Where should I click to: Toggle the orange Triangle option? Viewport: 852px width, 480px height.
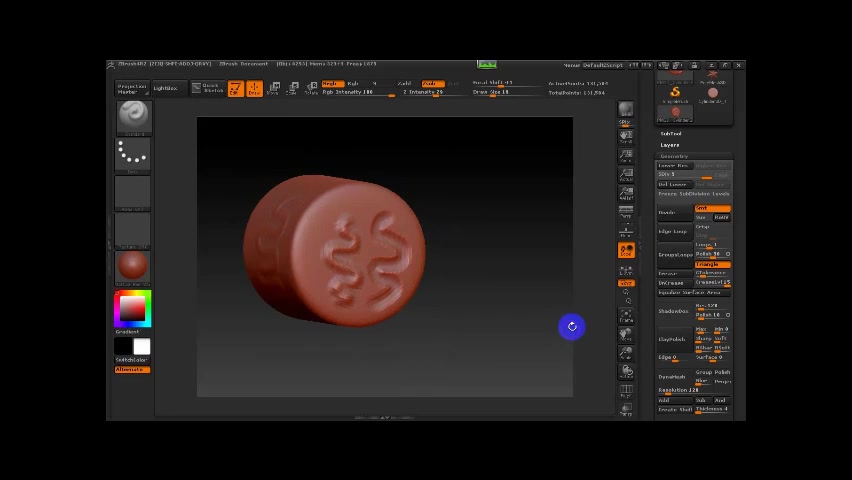pyautogui.click(x=712, y=264)
